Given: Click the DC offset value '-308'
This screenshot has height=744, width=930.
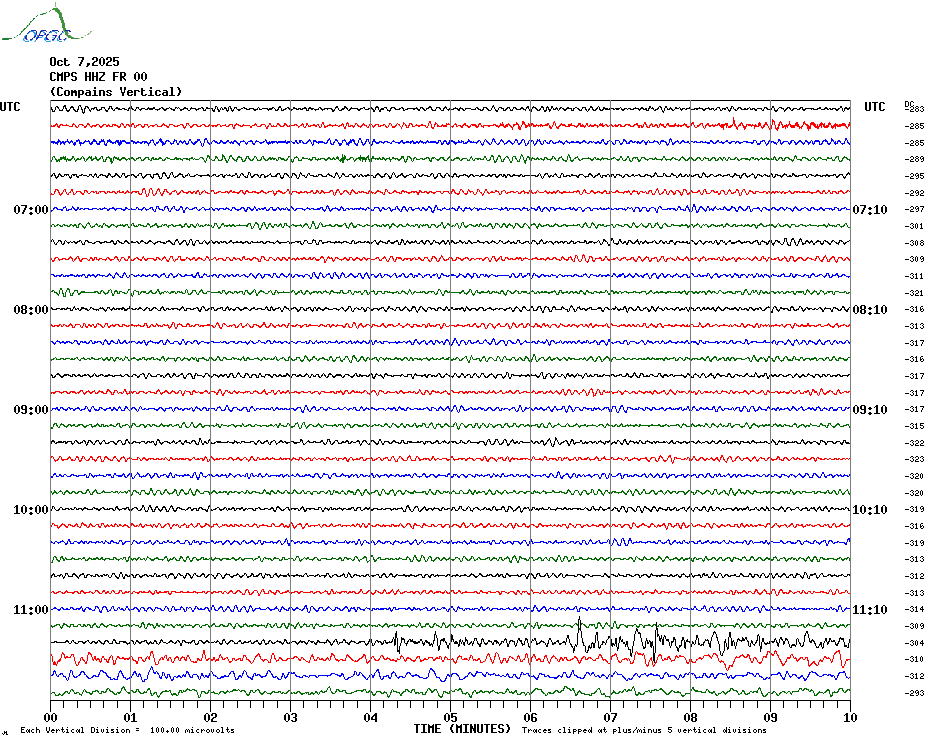Looking at the screenshot, I should pyautogui.click(x=915, y=243).
